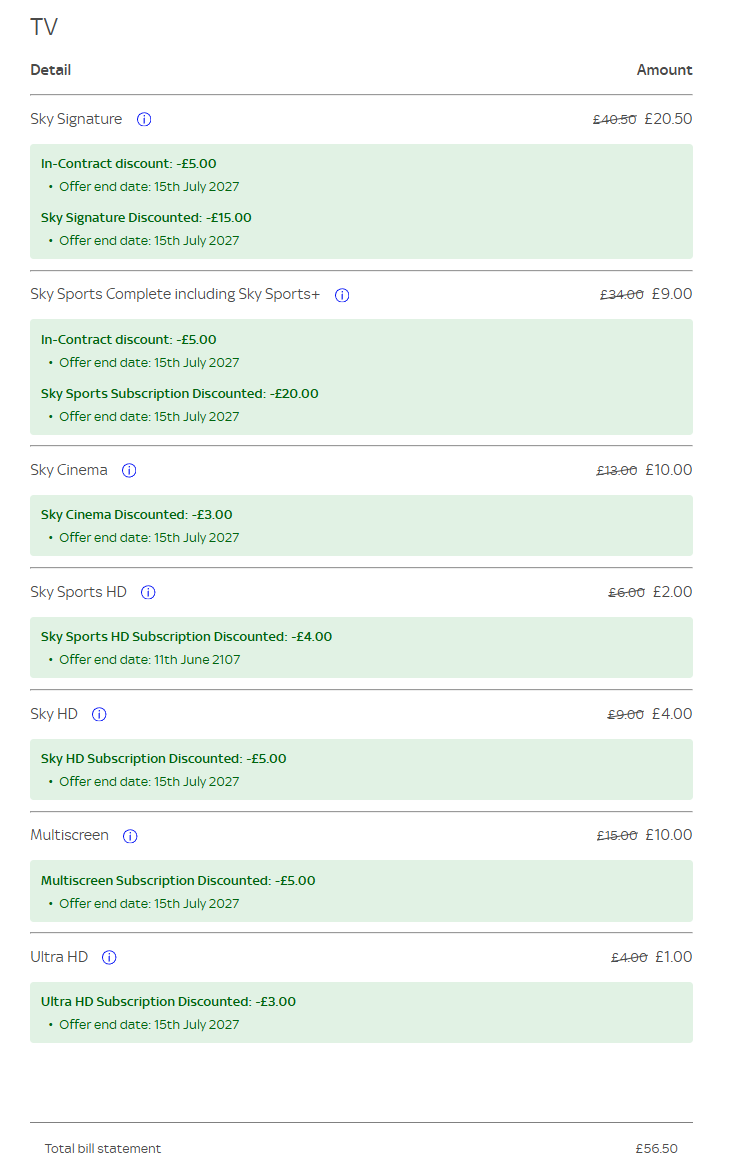
Task: Select Sky Sports HD Subscription Discounted line
Action: (x=186, y=637)
